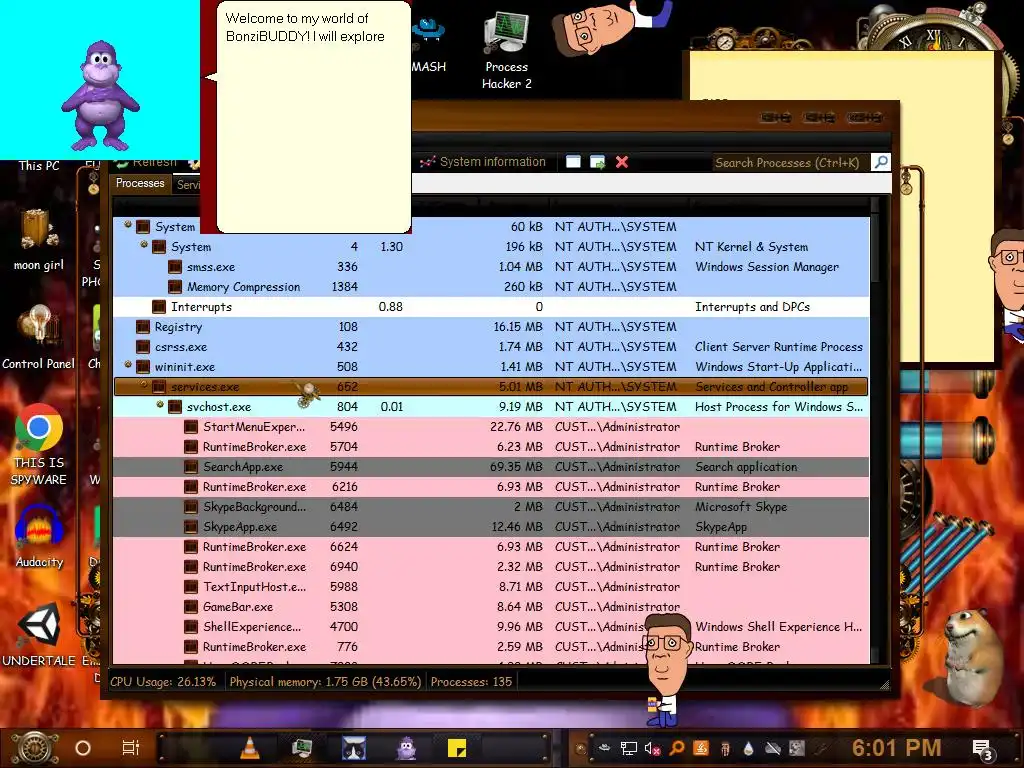Select the ShellExperience... process row
The width and height of the screenshot is (1024, 768).
[490, 627]
